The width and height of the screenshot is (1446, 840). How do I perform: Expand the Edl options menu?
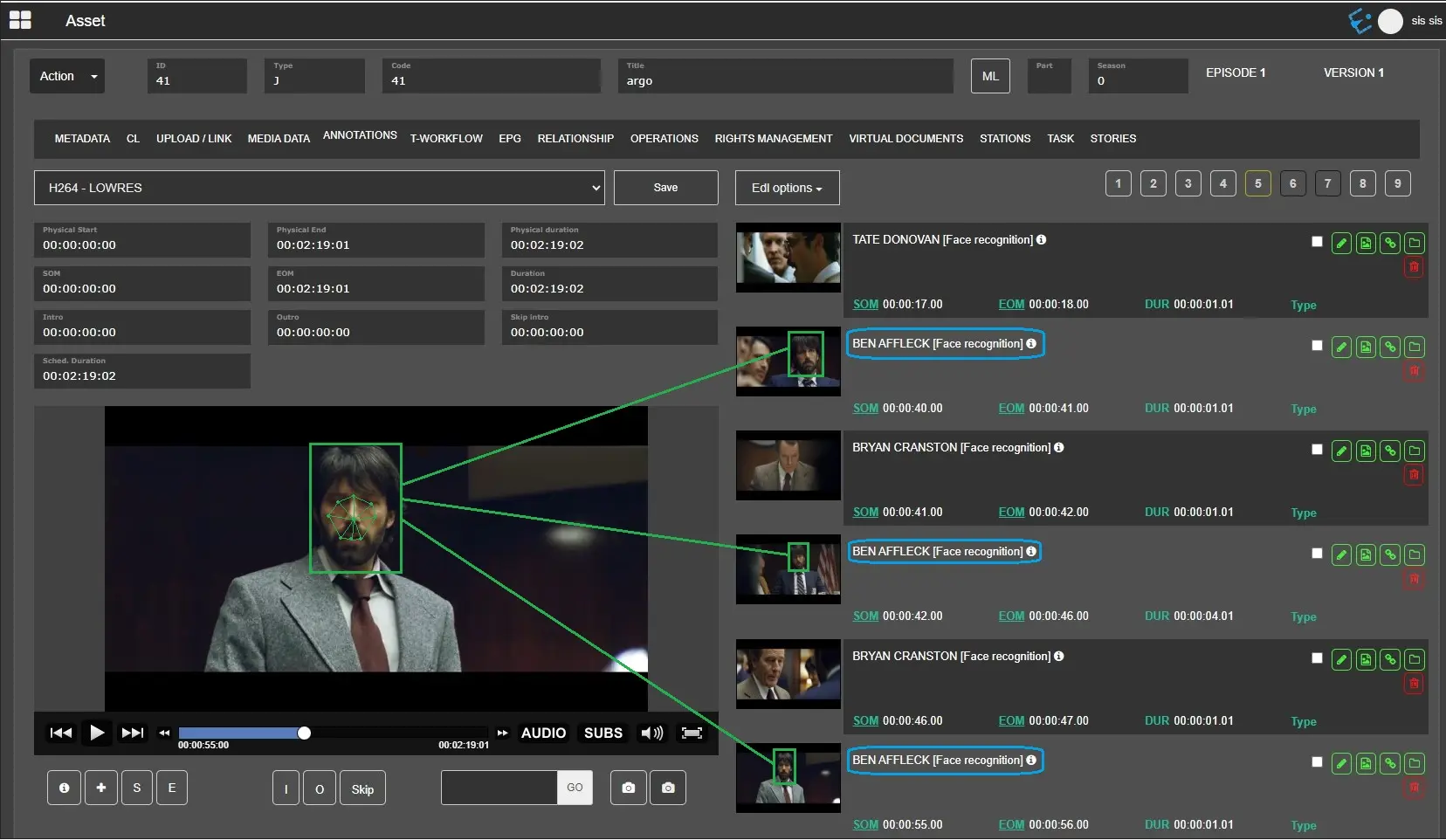[787, 188]
